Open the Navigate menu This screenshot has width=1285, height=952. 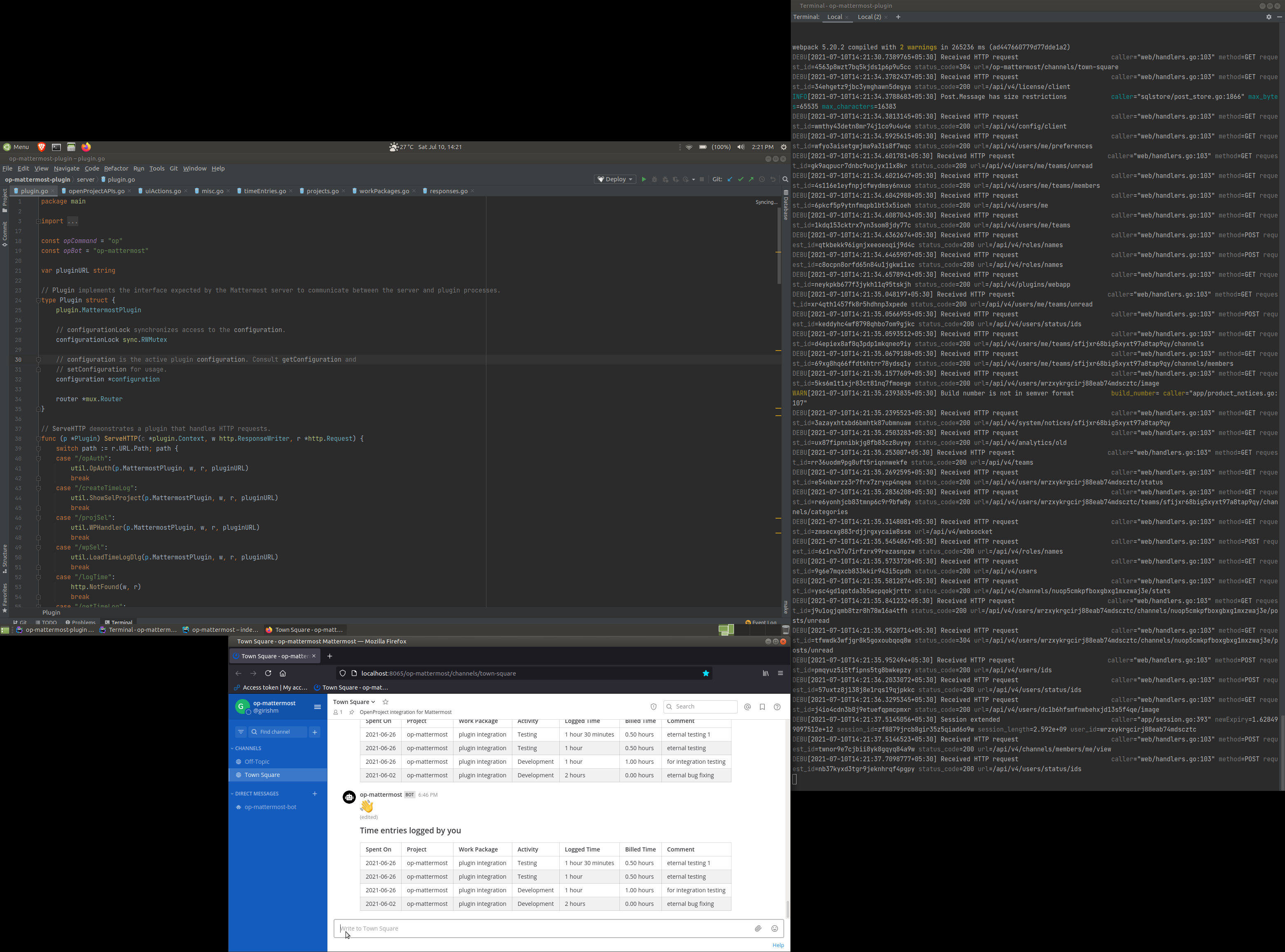(x=66, y=168)
